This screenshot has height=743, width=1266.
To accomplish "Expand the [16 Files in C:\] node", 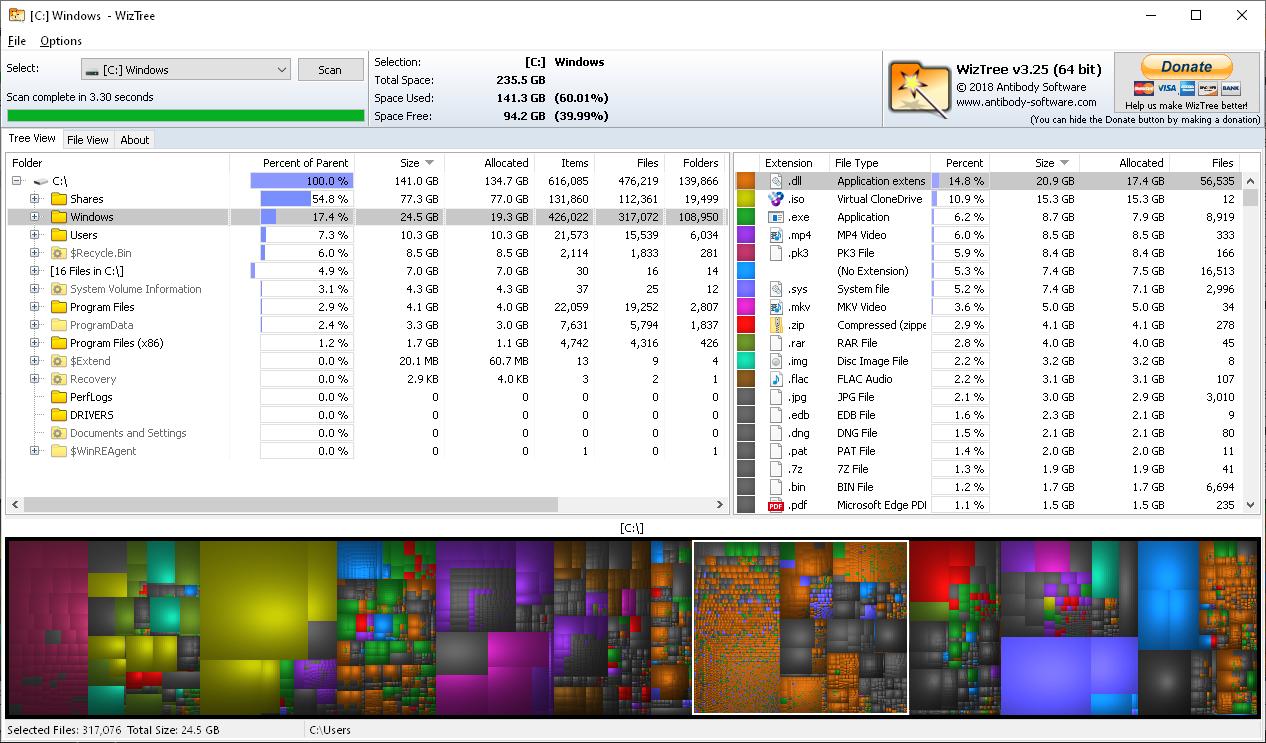I will click(x=35, y=271).
